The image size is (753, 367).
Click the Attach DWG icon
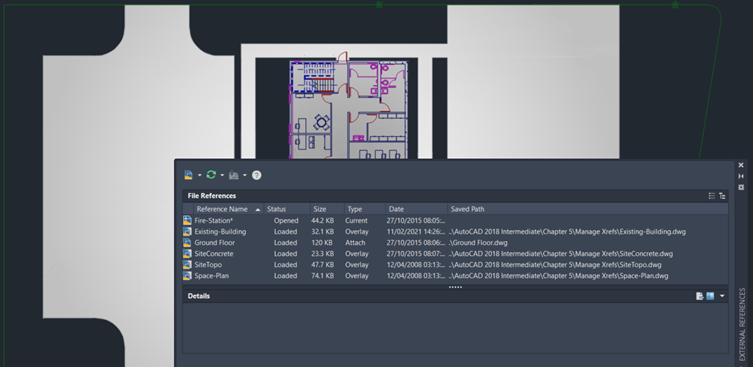coord(188,175)
